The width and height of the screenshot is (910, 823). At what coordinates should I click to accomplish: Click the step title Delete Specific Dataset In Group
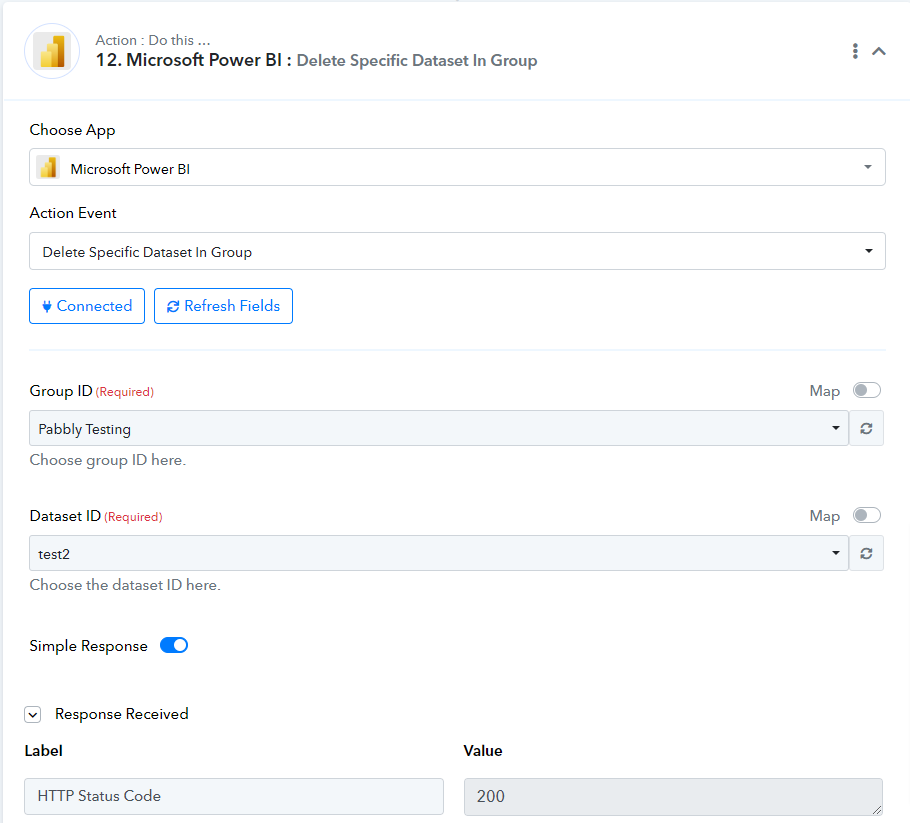point(417,60)
